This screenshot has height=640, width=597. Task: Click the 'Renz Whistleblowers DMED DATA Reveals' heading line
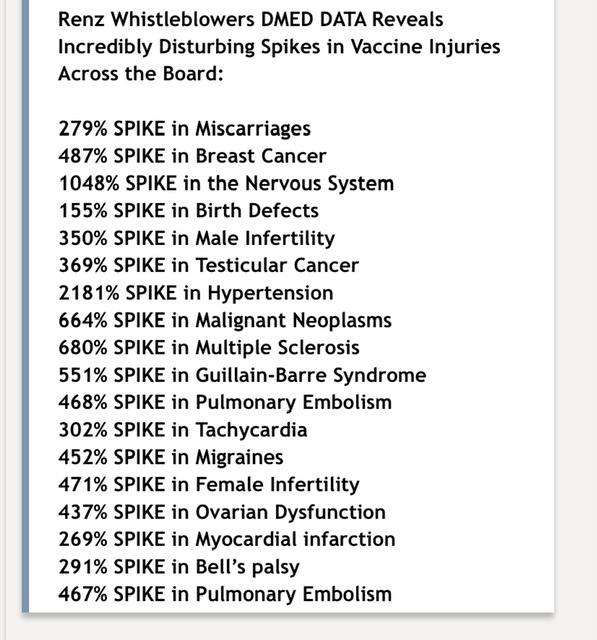click(x=251, y=20)
